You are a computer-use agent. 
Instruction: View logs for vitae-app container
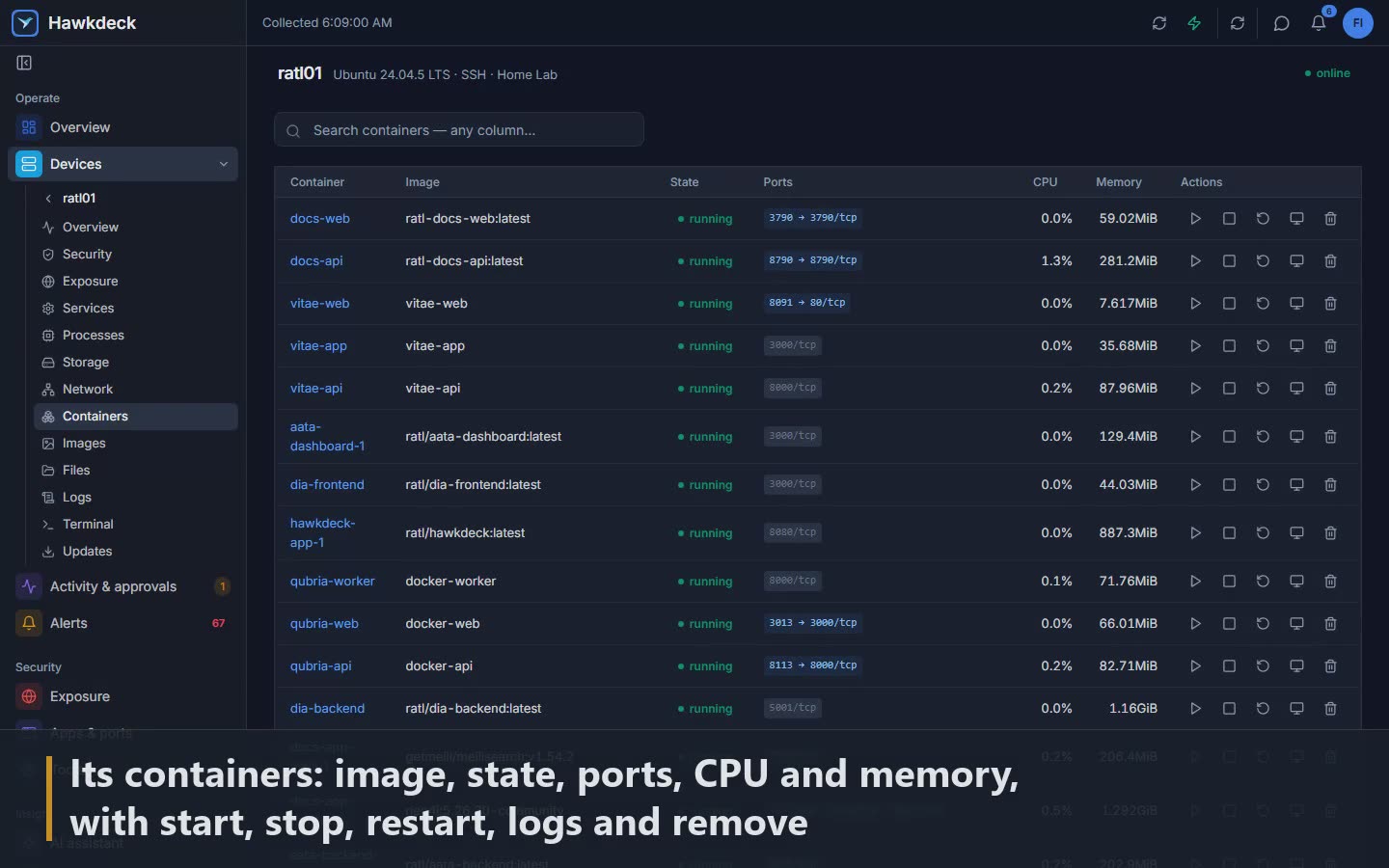1296,346
